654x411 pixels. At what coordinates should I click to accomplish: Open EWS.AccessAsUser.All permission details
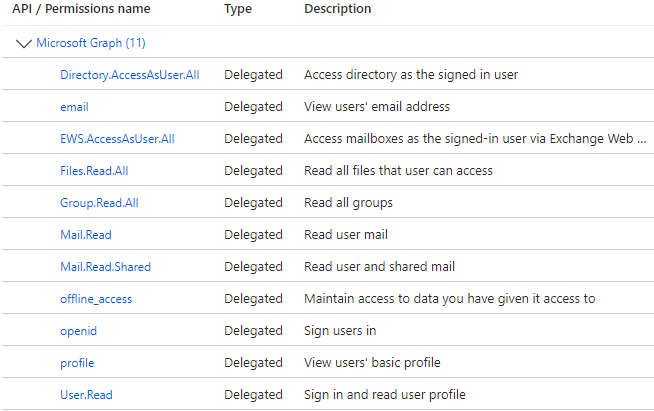(118, 139)
